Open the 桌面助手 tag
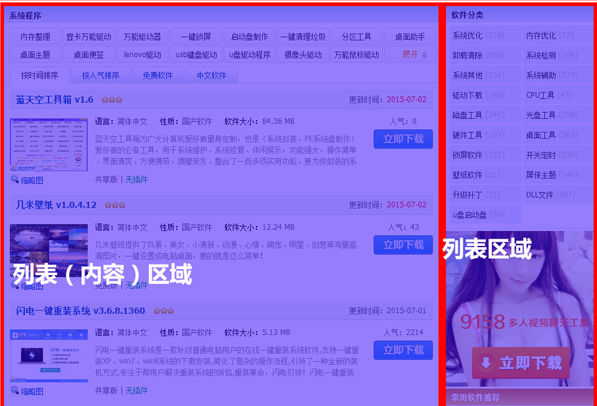Image resolution: width=597 pixels, height=406 pixels. [410, 37]
